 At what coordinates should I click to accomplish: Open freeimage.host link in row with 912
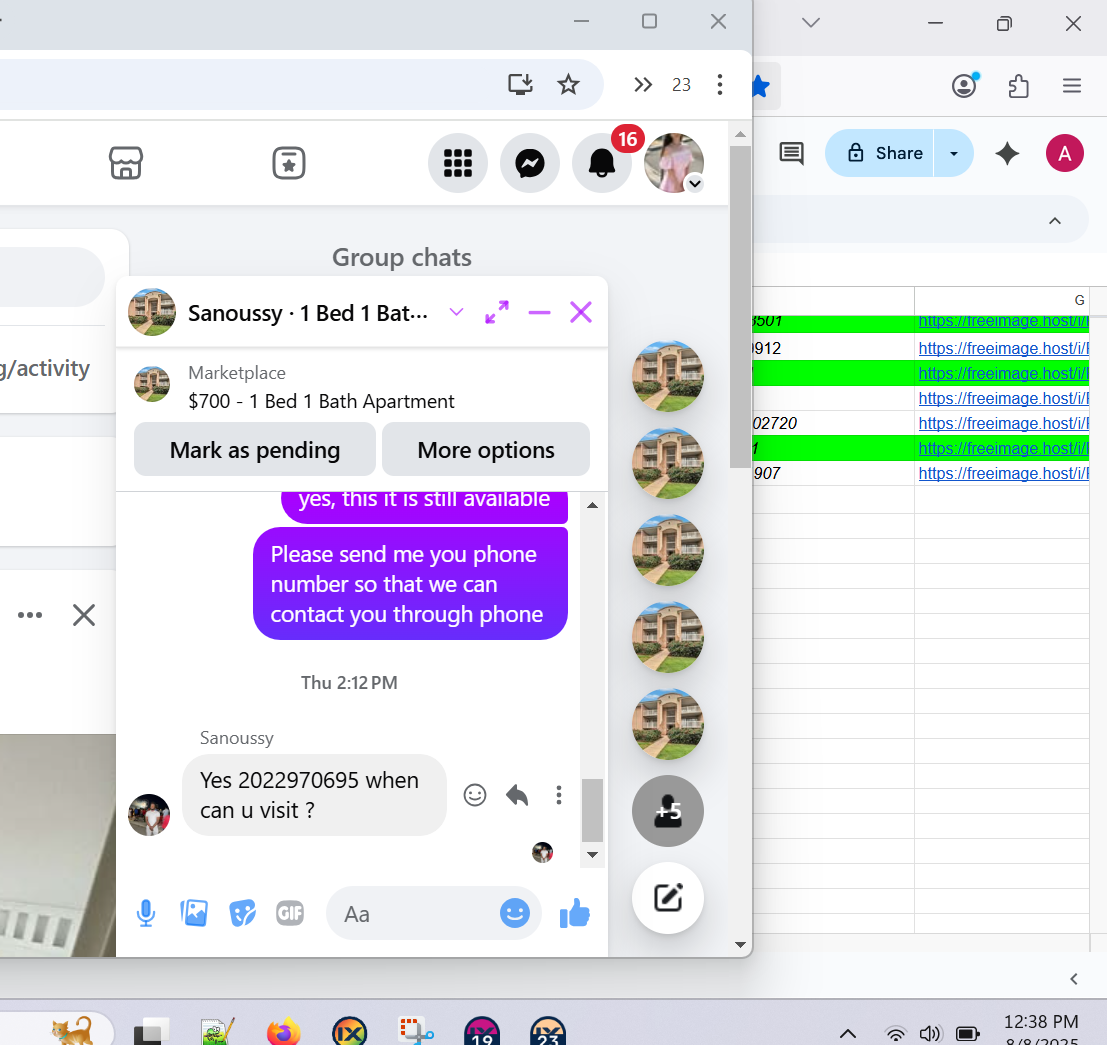1003,348
